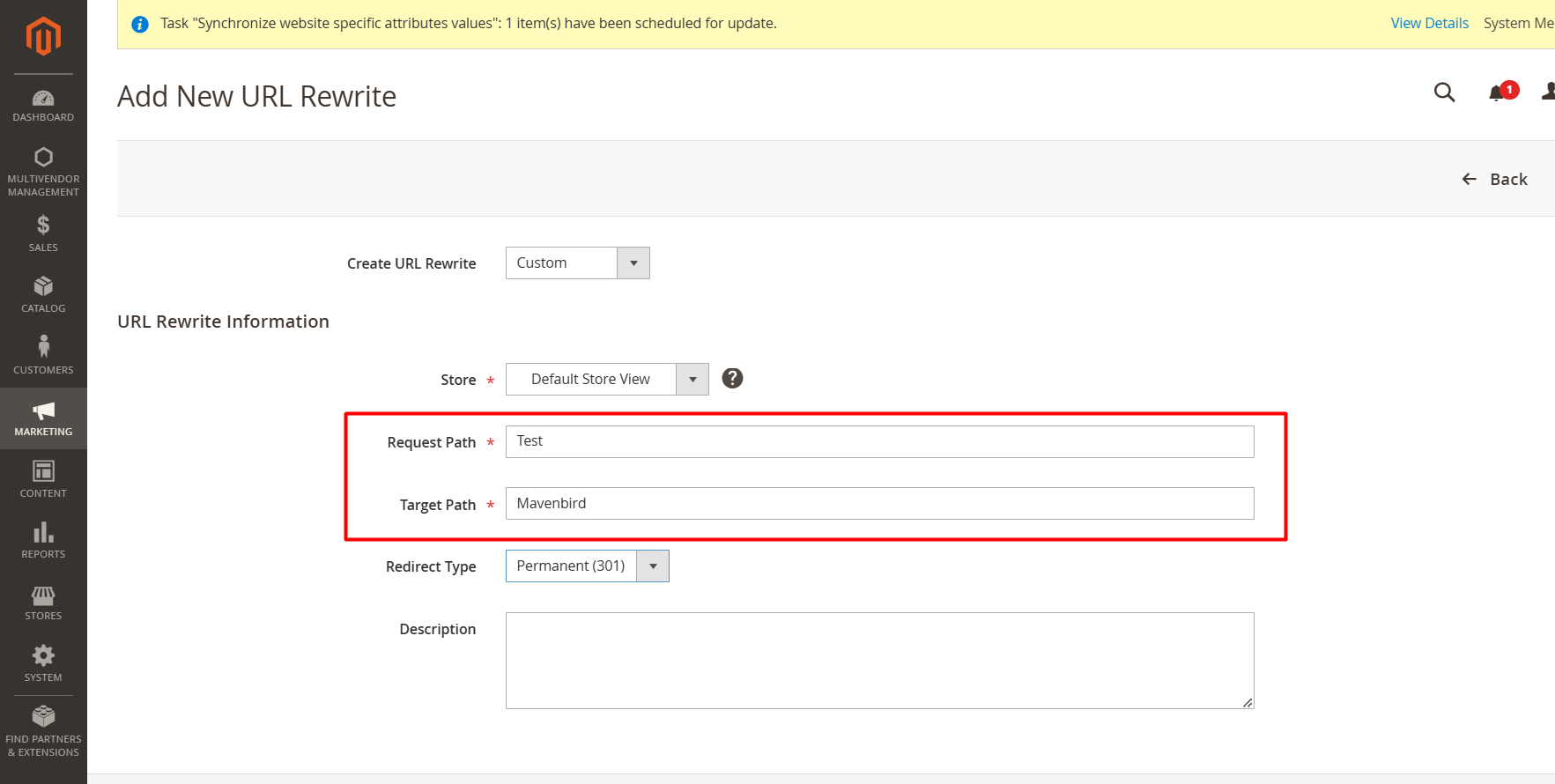Click the search magnifier icon
1555x784 pixels.
(1444, 92)
